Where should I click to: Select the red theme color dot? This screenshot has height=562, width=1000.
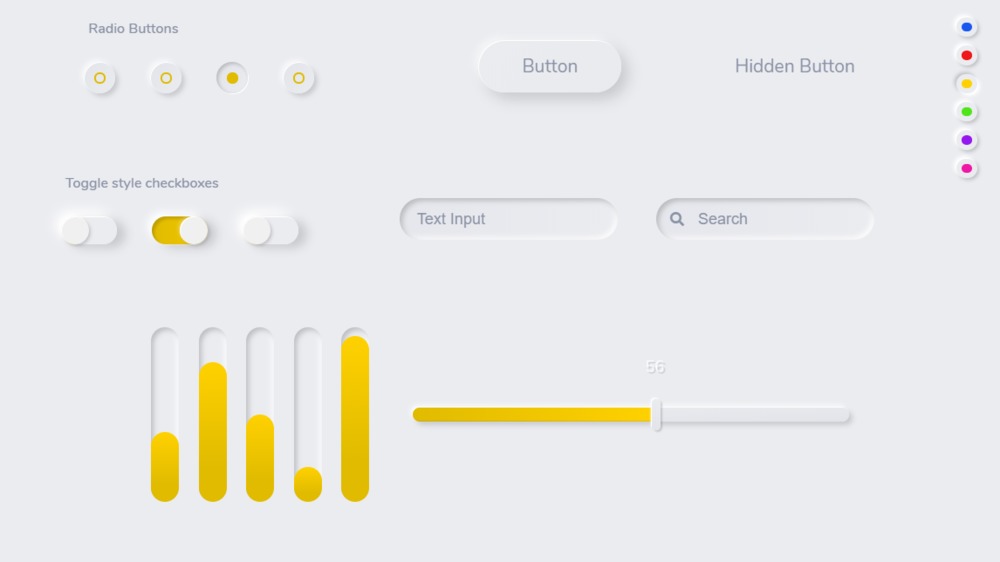click(x=966, y=55)
